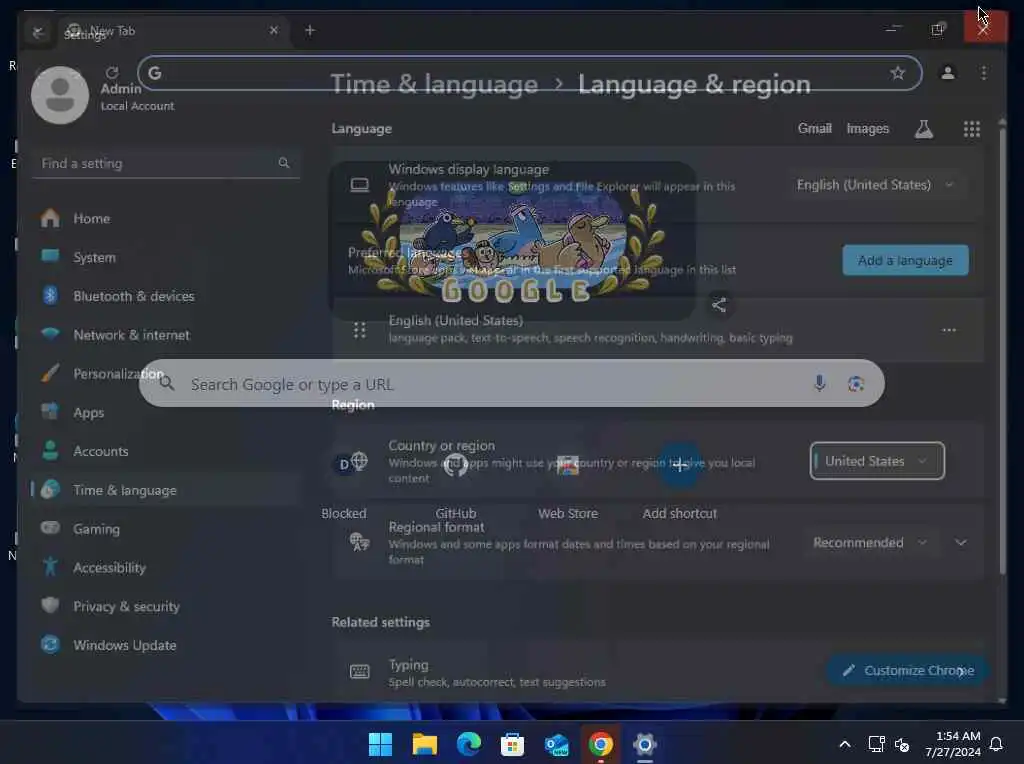Click the Admin account avatar
1024x764 pixels.
60,95
